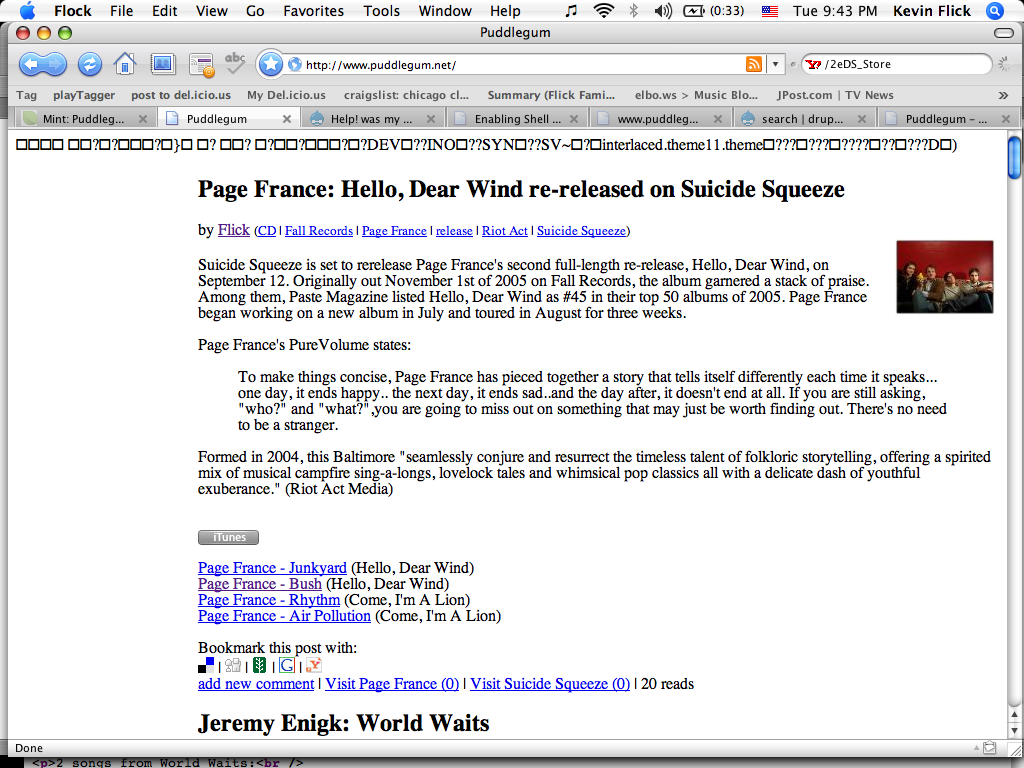This screenshot has width=1024, height=768.
Task: Click the RSS feed icon beside the URL
Action: click(x=754, y=62)
